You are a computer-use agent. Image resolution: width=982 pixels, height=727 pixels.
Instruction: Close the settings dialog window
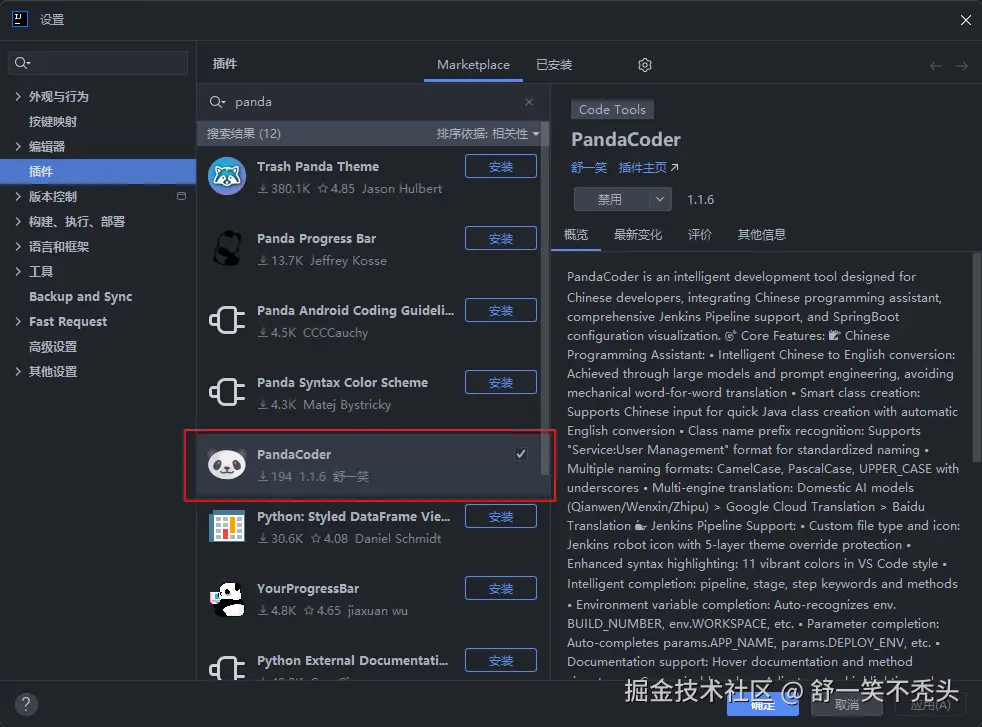pyautogui.click(x=966, y=20)
